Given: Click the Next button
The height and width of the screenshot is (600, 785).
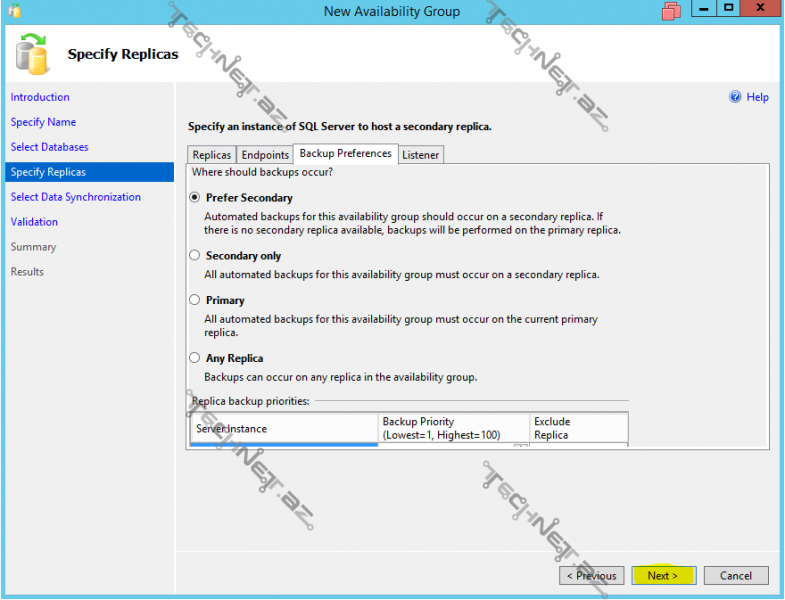Looking at the screenshot, I should click(662, 576).
